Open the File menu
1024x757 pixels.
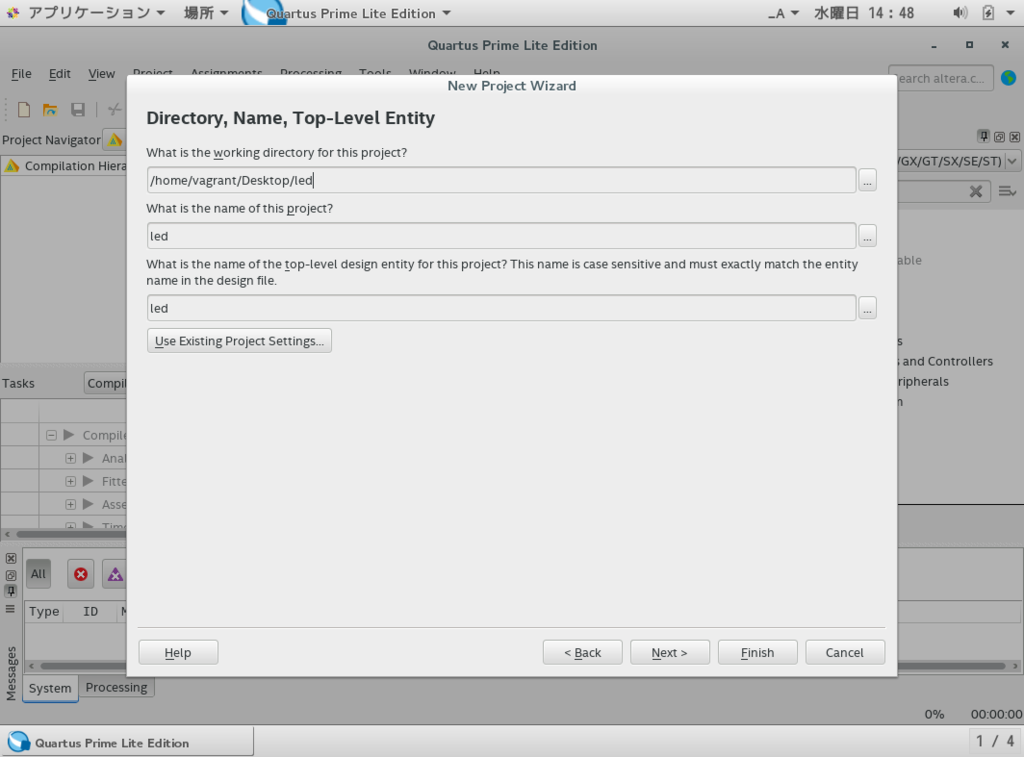coord(22,74)
